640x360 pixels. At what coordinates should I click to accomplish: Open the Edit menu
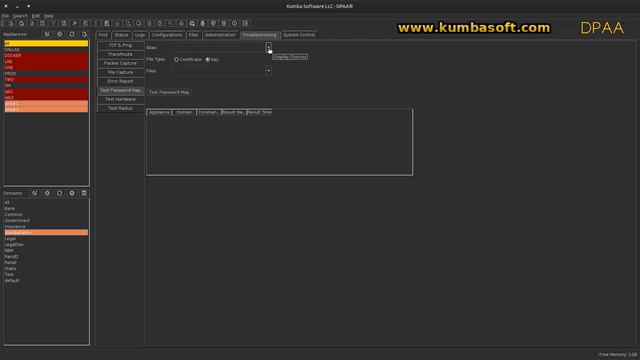[x=36, y=16]
